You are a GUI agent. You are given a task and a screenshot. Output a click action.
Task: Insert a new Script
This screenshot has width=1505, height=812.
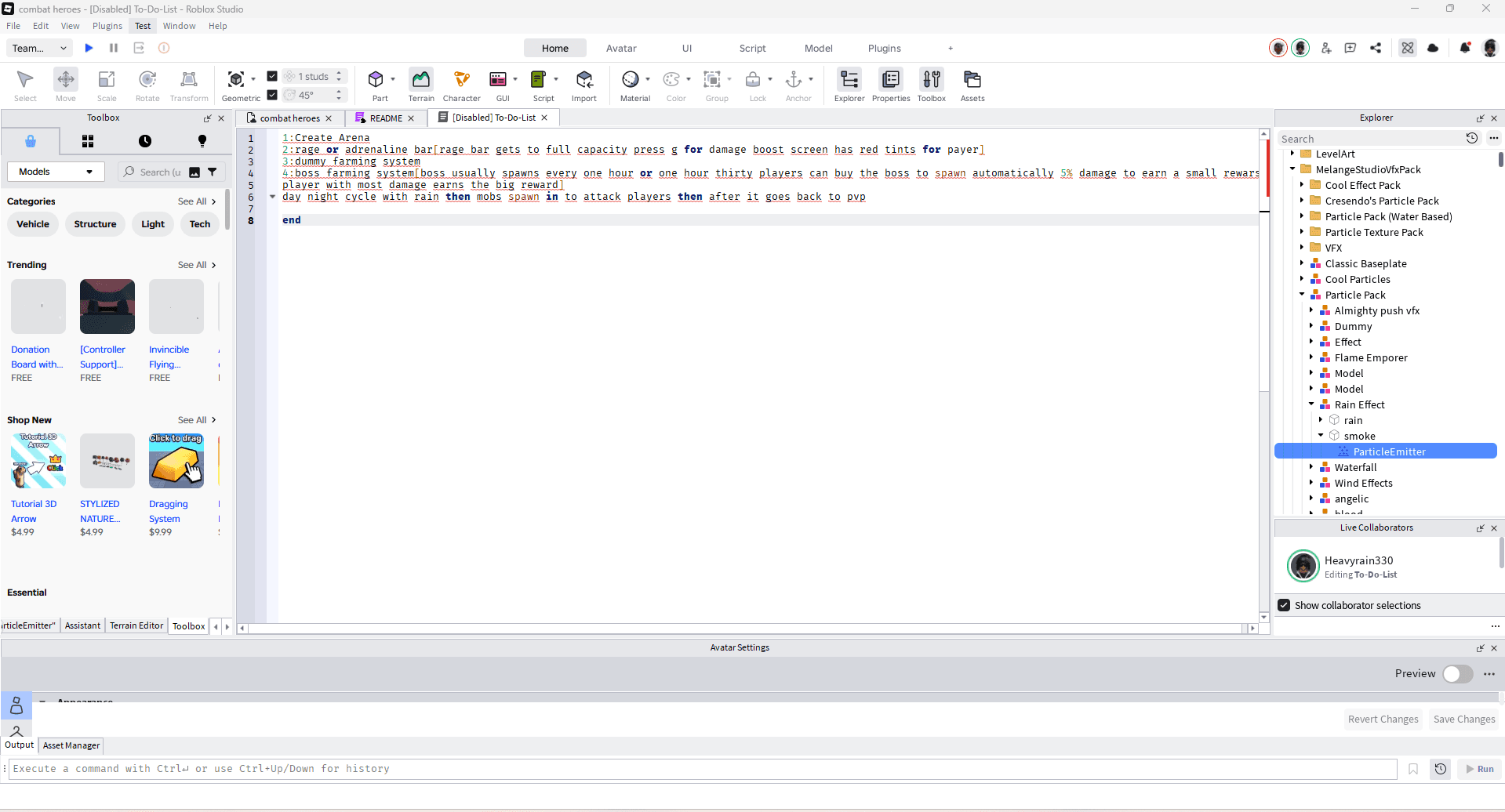[540, 85]
